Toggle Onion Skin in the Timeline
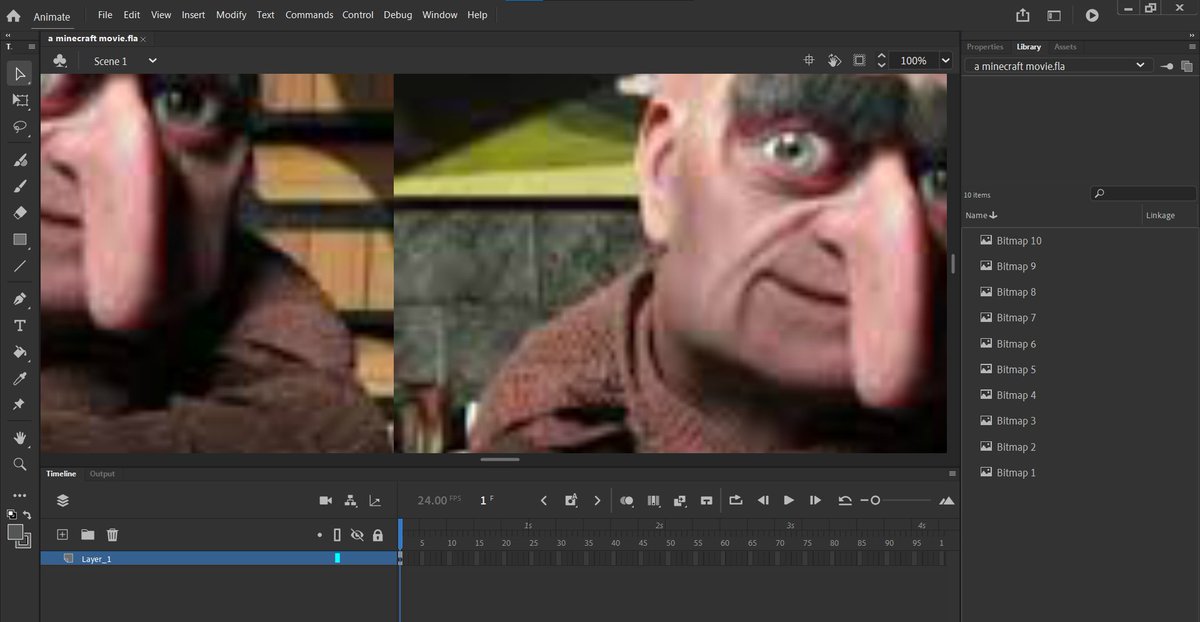 (627, 500)
